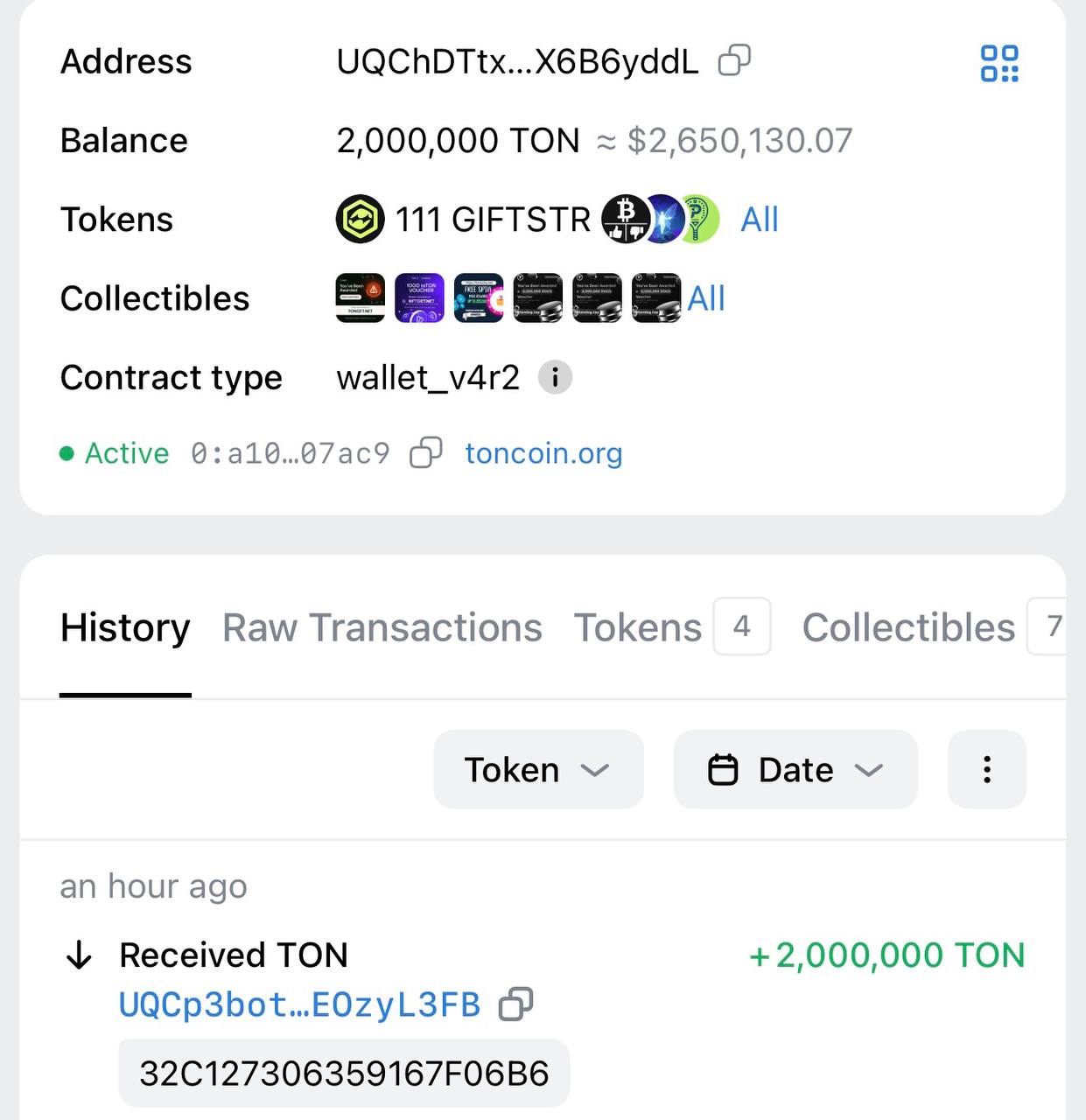Open the first collectible thumbnail

coord(360,298)
